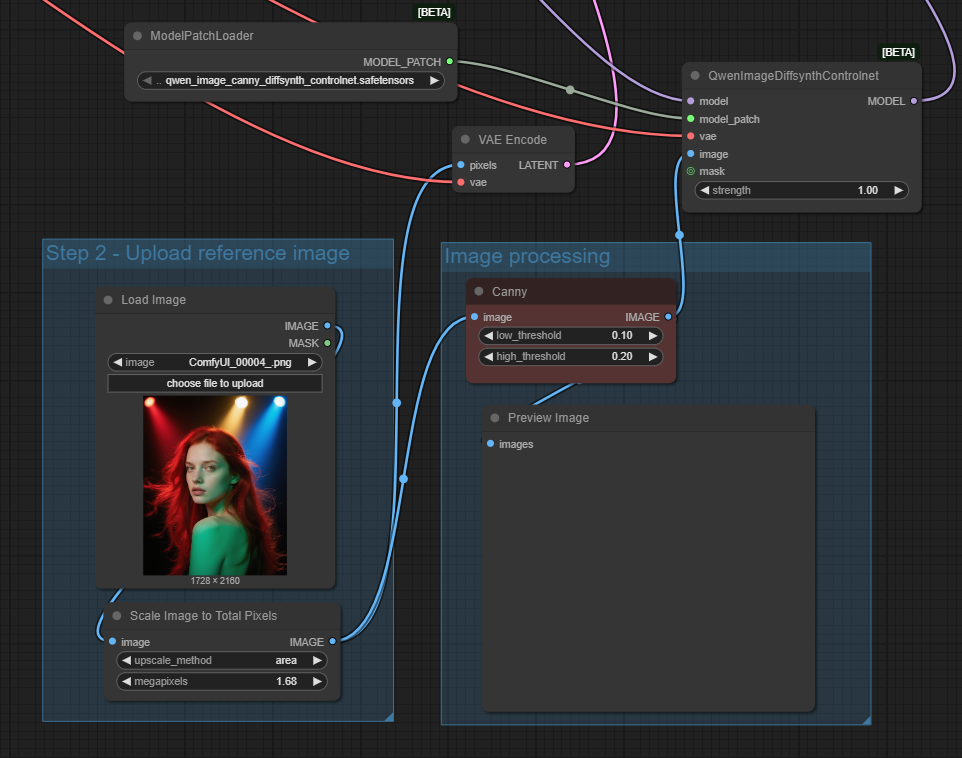Click the vae input socket on VAE Encode
The height and width of the screenshot is (758, 962).
click(x=461, y=182)
